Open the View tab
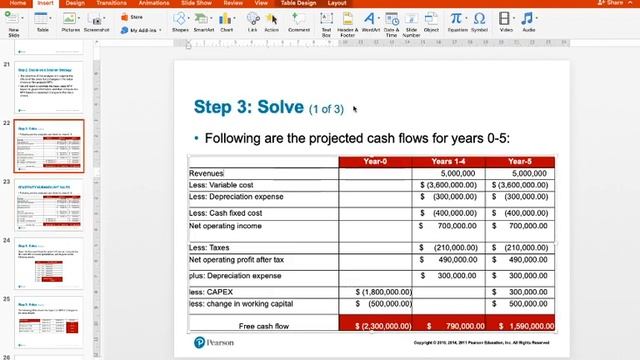Screen dimensions: 640x360 (261, 3)
